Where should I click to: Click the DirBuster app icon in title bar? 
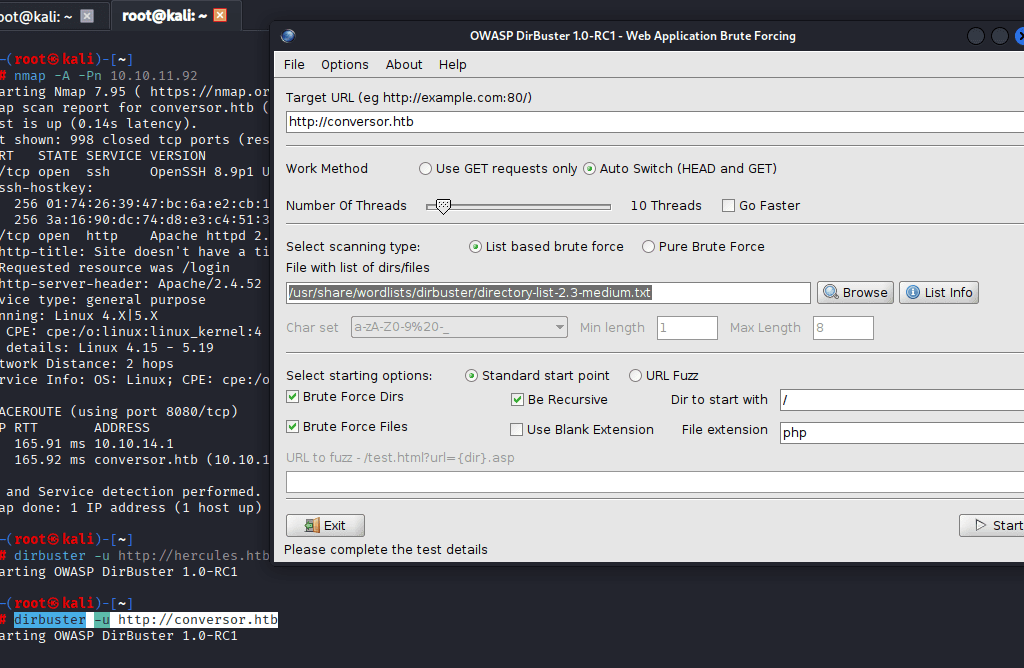tap(288, 36)
